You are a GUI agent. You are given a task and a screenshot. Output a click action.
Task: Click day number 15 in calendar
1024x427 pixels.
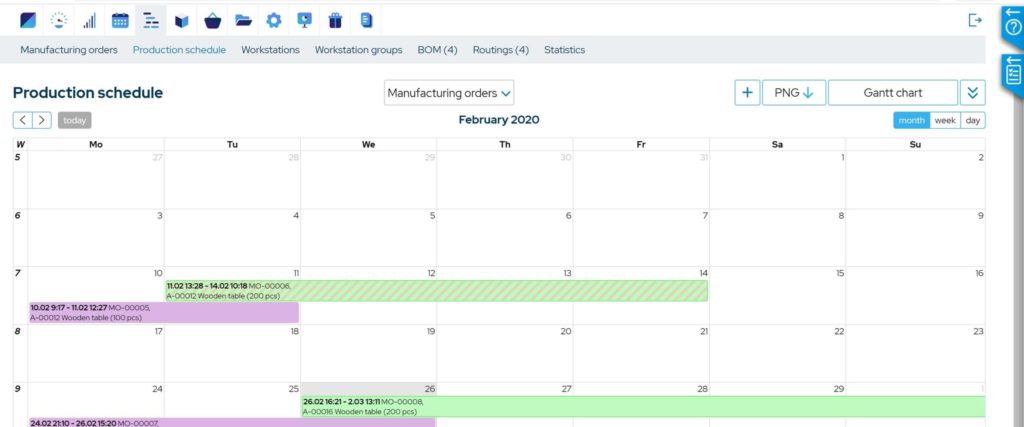[x=839, y=273]
